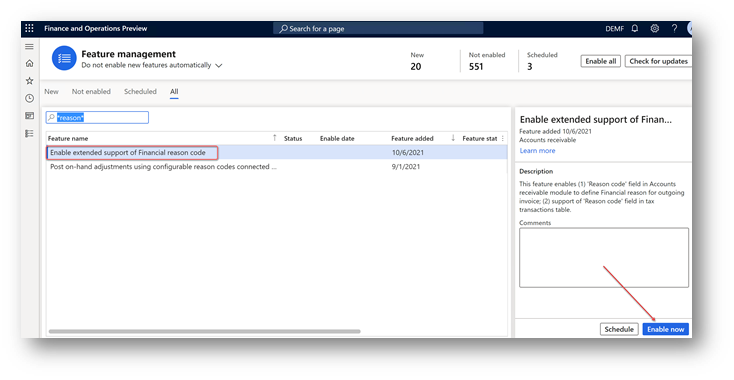The image size is (734, 380).
Task: Click the Not enabled count 551 tile
Action: click(x=487, y=61)
